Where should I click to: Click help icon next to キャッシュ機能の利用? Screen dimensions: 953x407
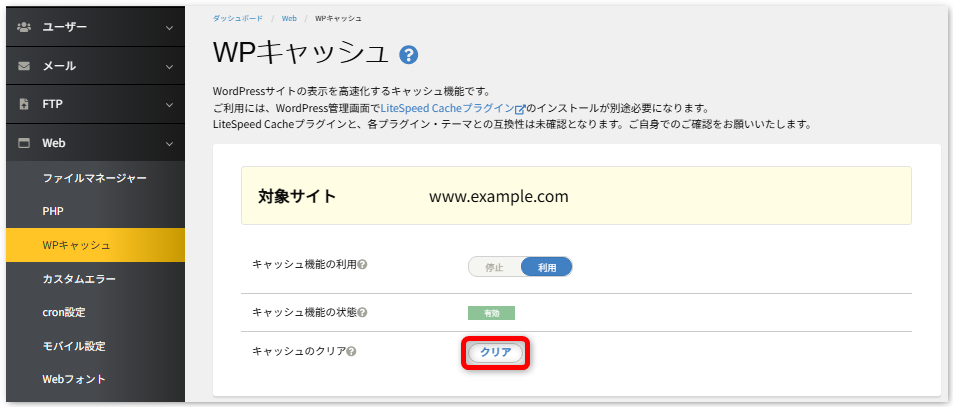[363, 265]
